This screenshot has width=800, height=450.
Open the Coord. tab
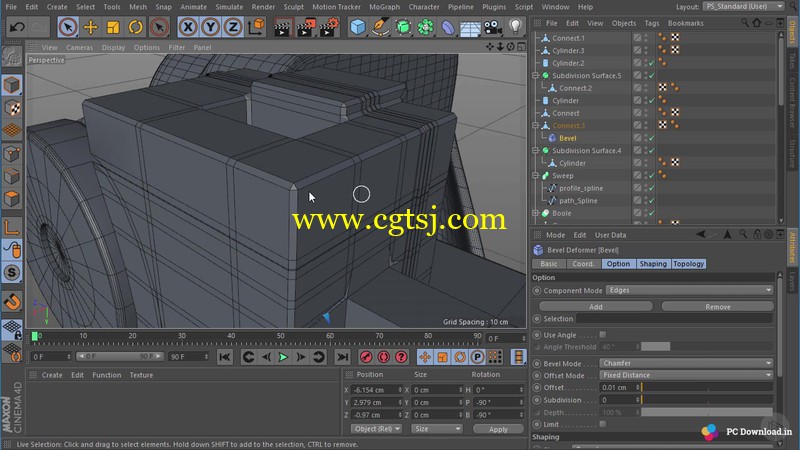click(583, 264)
